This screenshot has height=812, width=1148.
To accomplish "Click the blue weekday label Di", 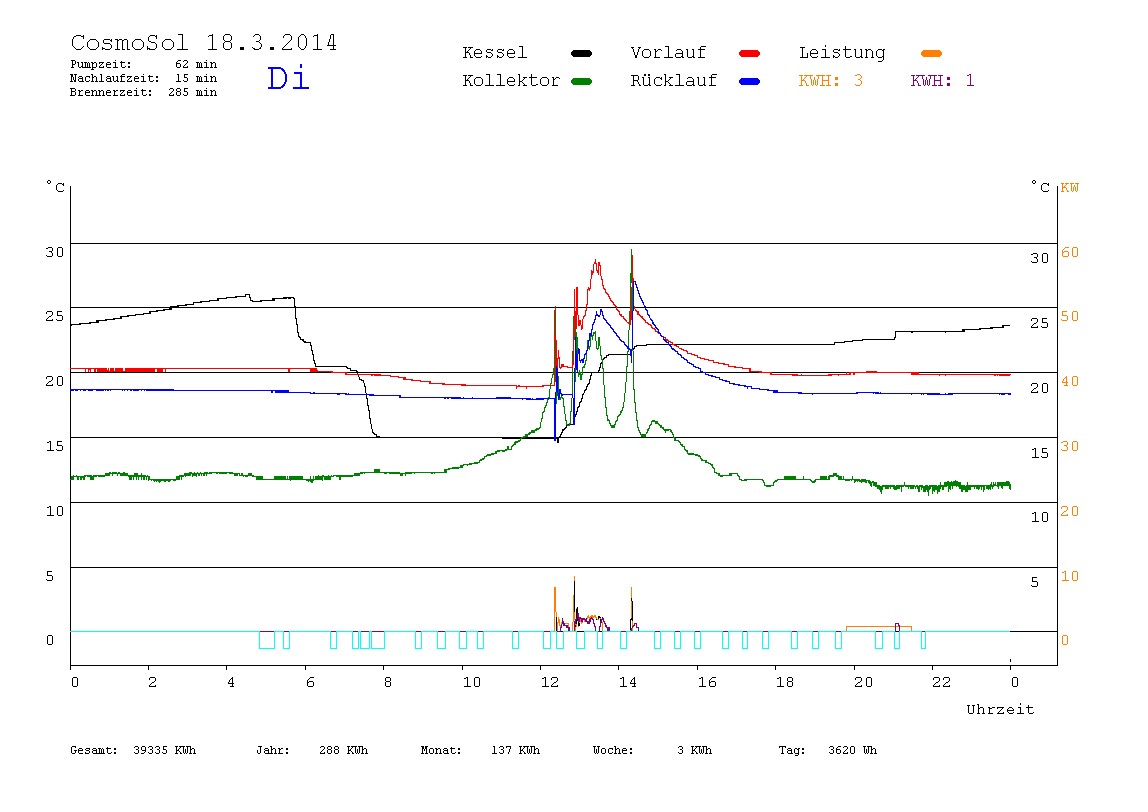I will 288,78.
